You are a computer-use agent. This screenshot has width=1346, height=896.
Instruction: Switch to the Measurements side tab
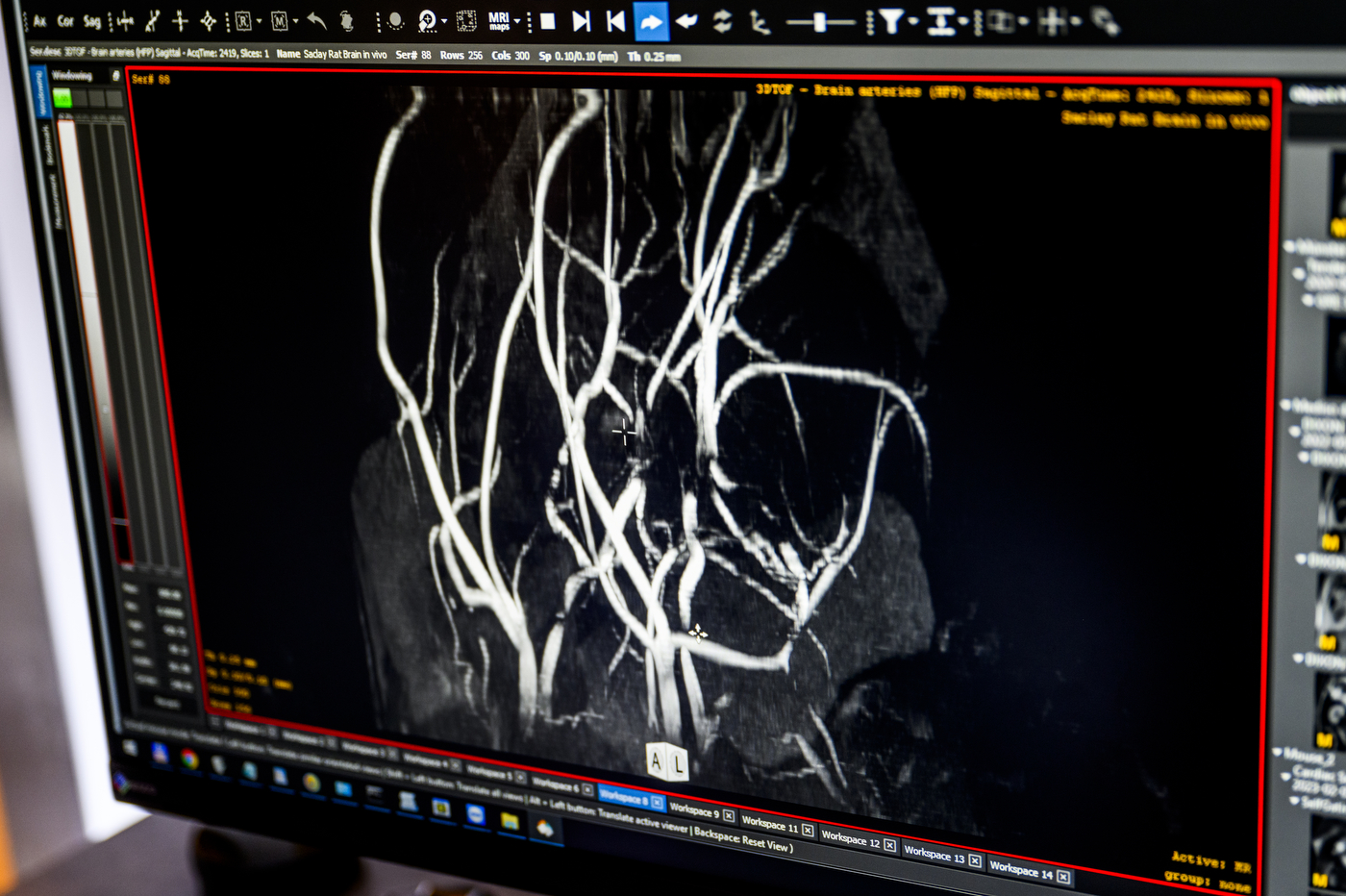[x=56, y=200]
